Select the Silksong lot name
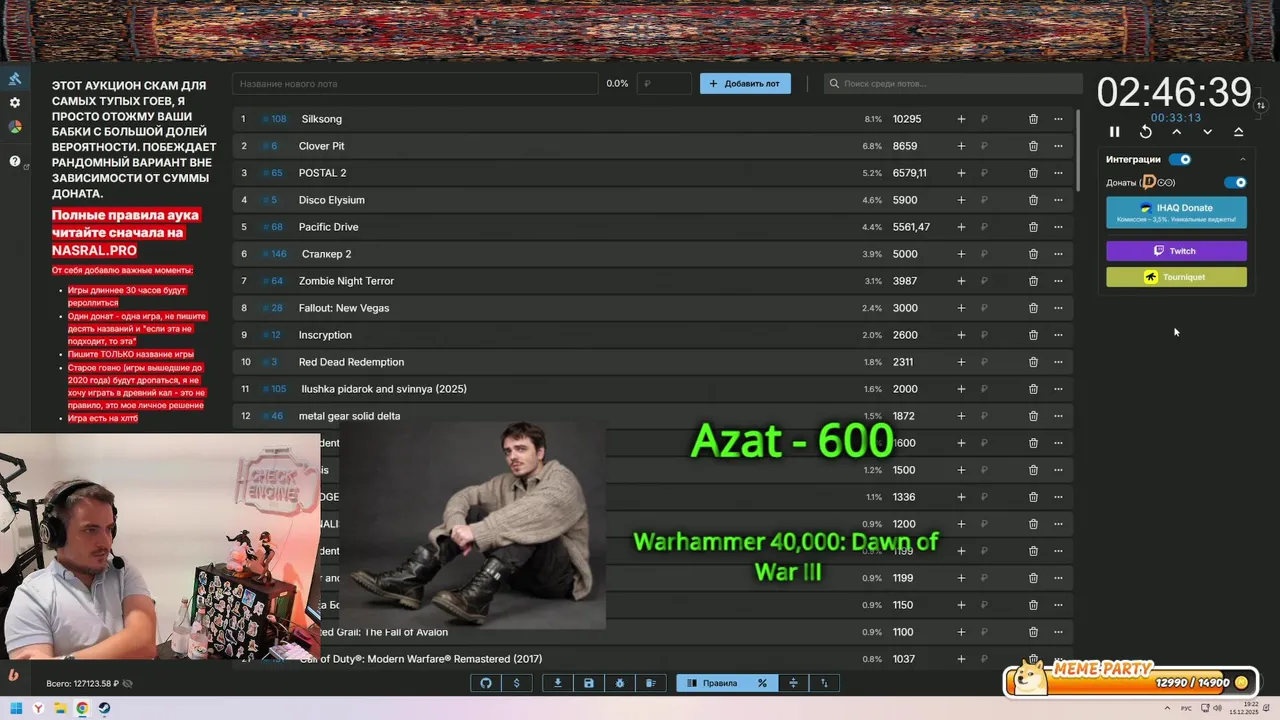Screen dimensions: 1280x720 [322, 119]
